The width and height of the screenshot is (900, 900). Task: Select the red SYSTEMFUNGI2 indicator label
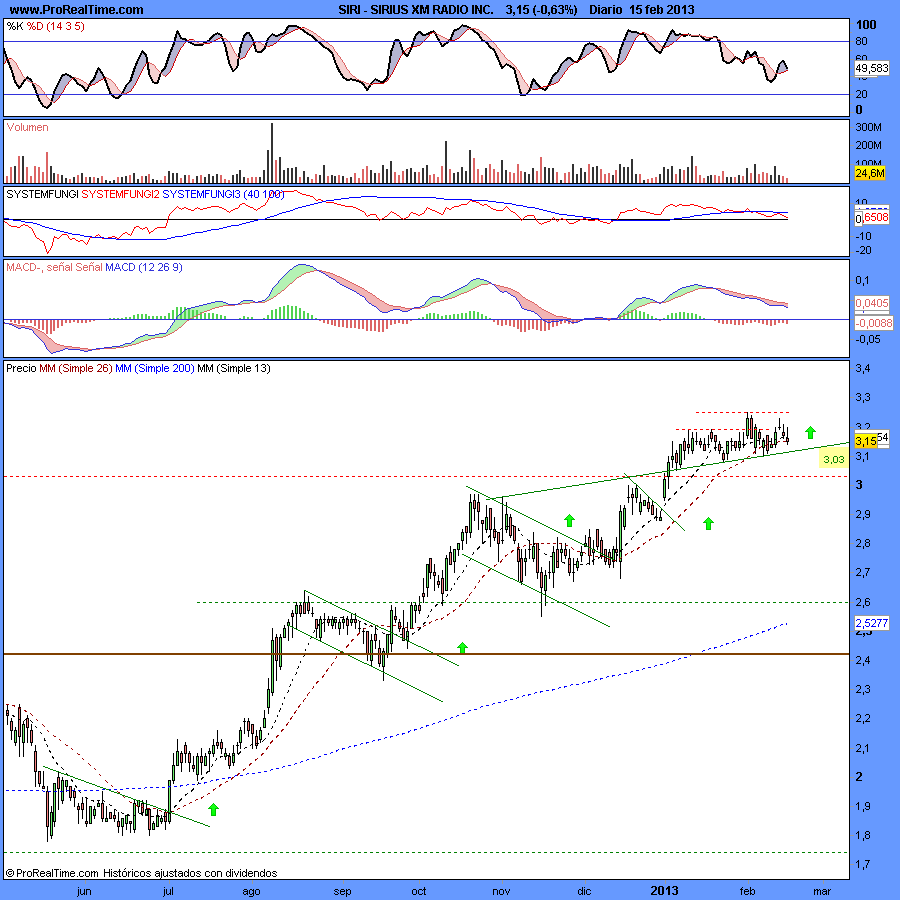(121, 195)
